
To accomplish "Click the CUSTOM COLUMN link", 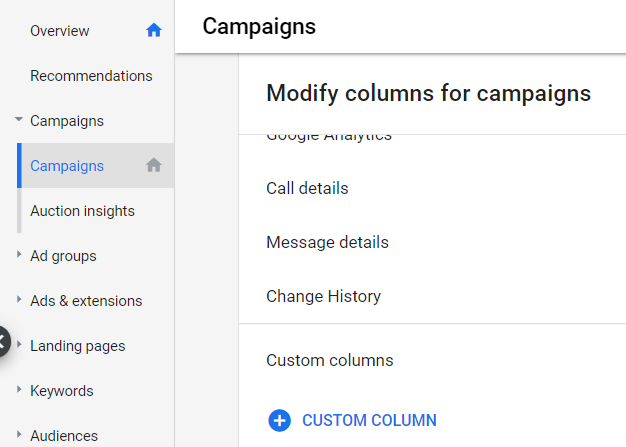I will point(369,420).
